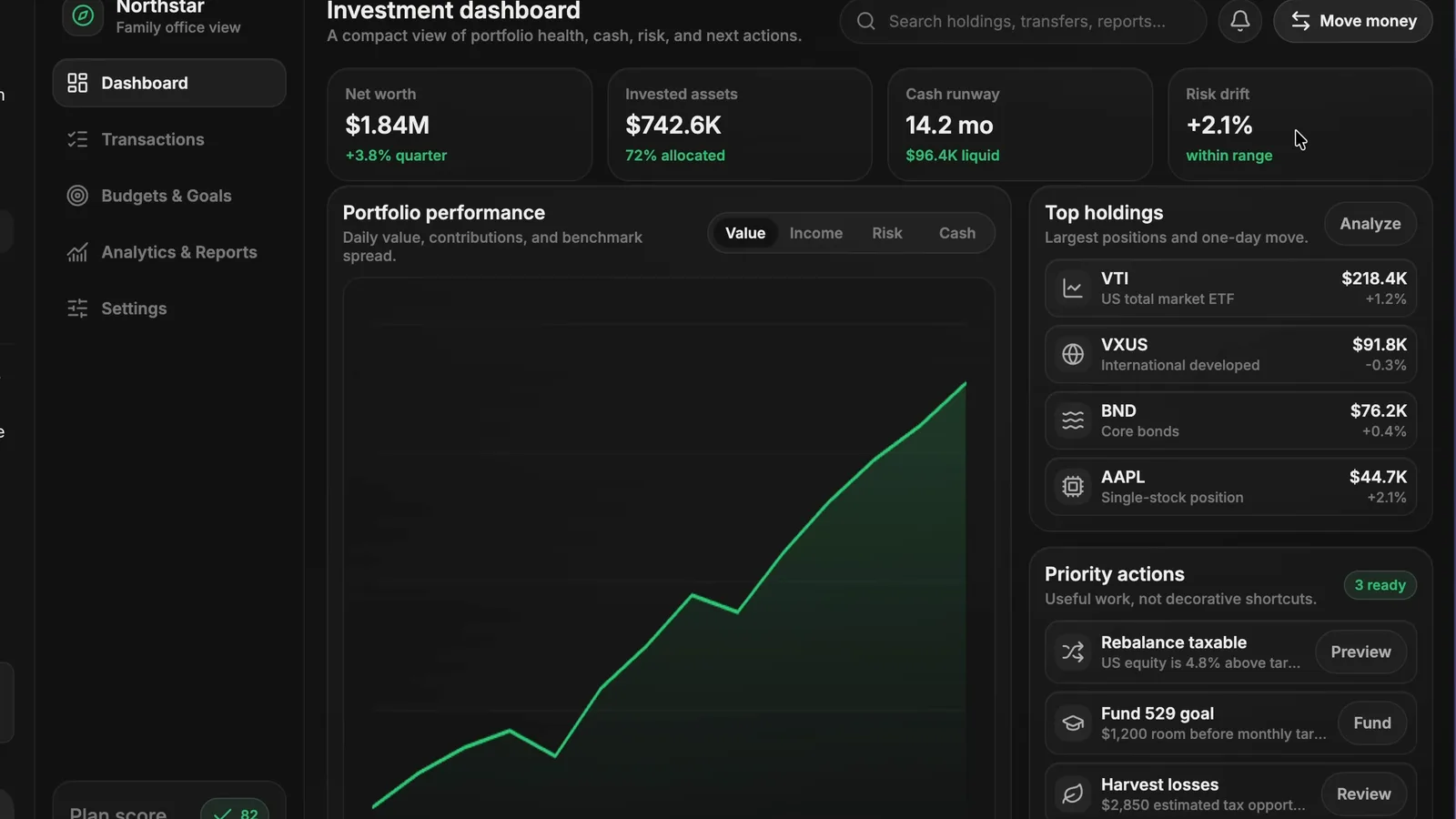Click the Cash runway 14.2 mo value
Image resolution: width=1456 pixels, height=819 pixels.
coord(949,125)
